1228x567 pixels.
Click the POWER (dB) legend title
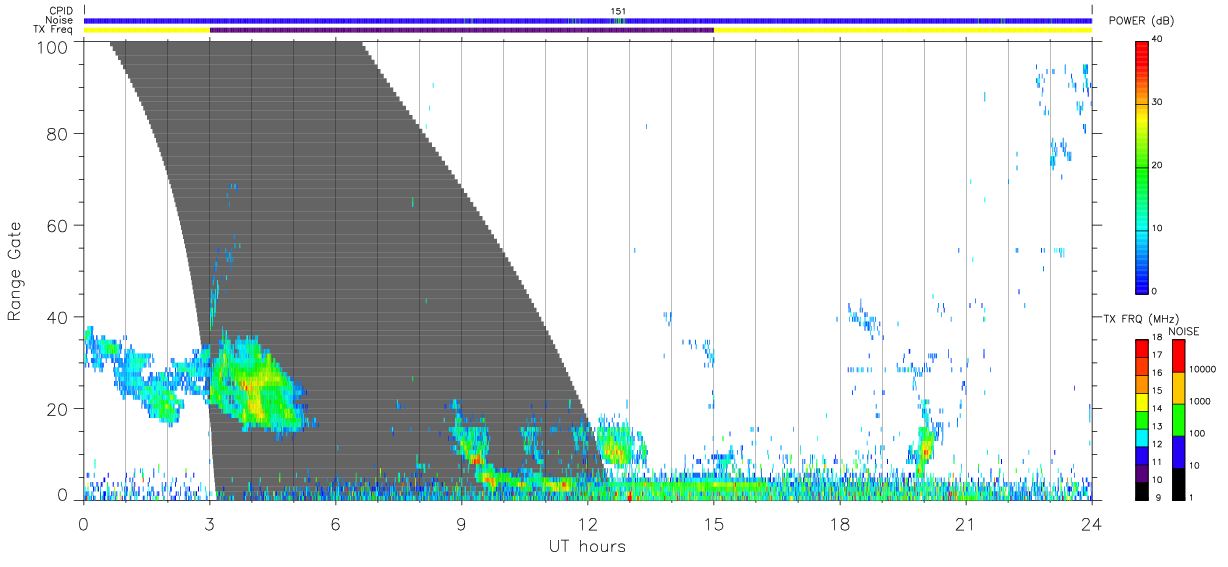click(x=1141, y=21)
